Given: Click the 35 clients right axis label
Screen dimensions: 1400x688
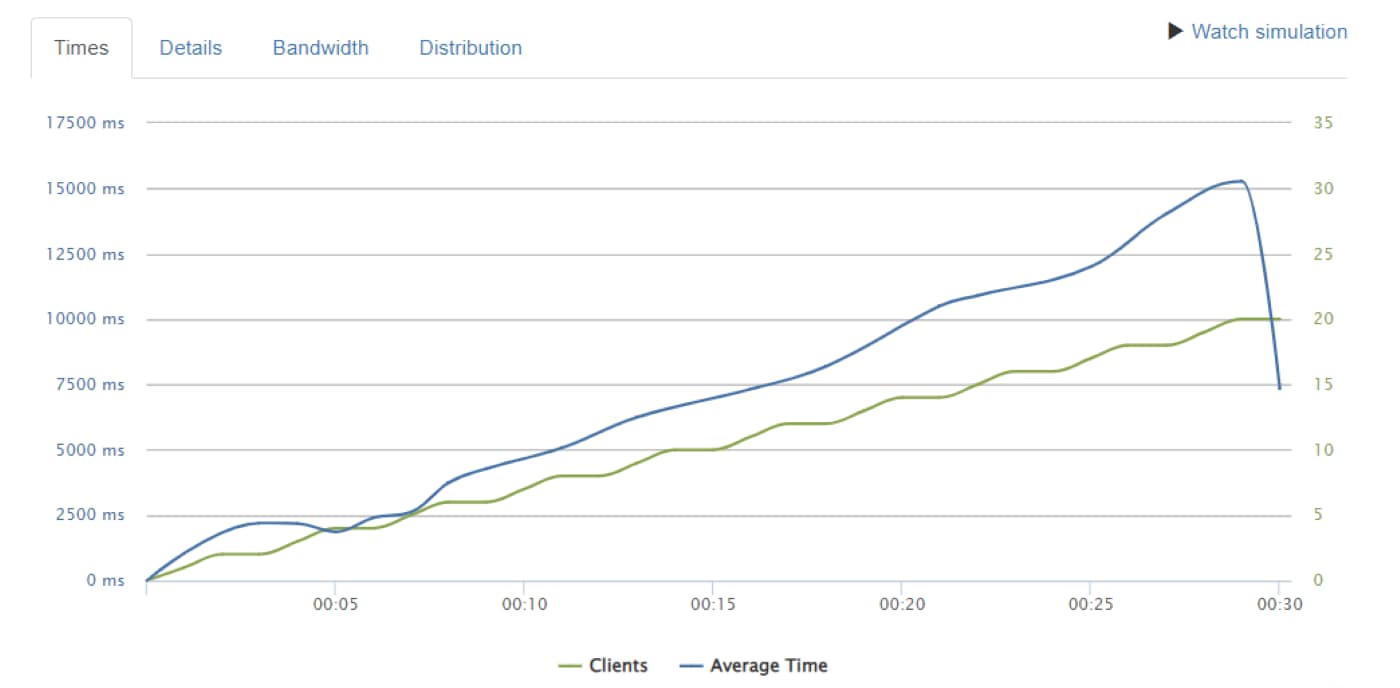Looking at the screenshot, I should [x=1323, y=123].
